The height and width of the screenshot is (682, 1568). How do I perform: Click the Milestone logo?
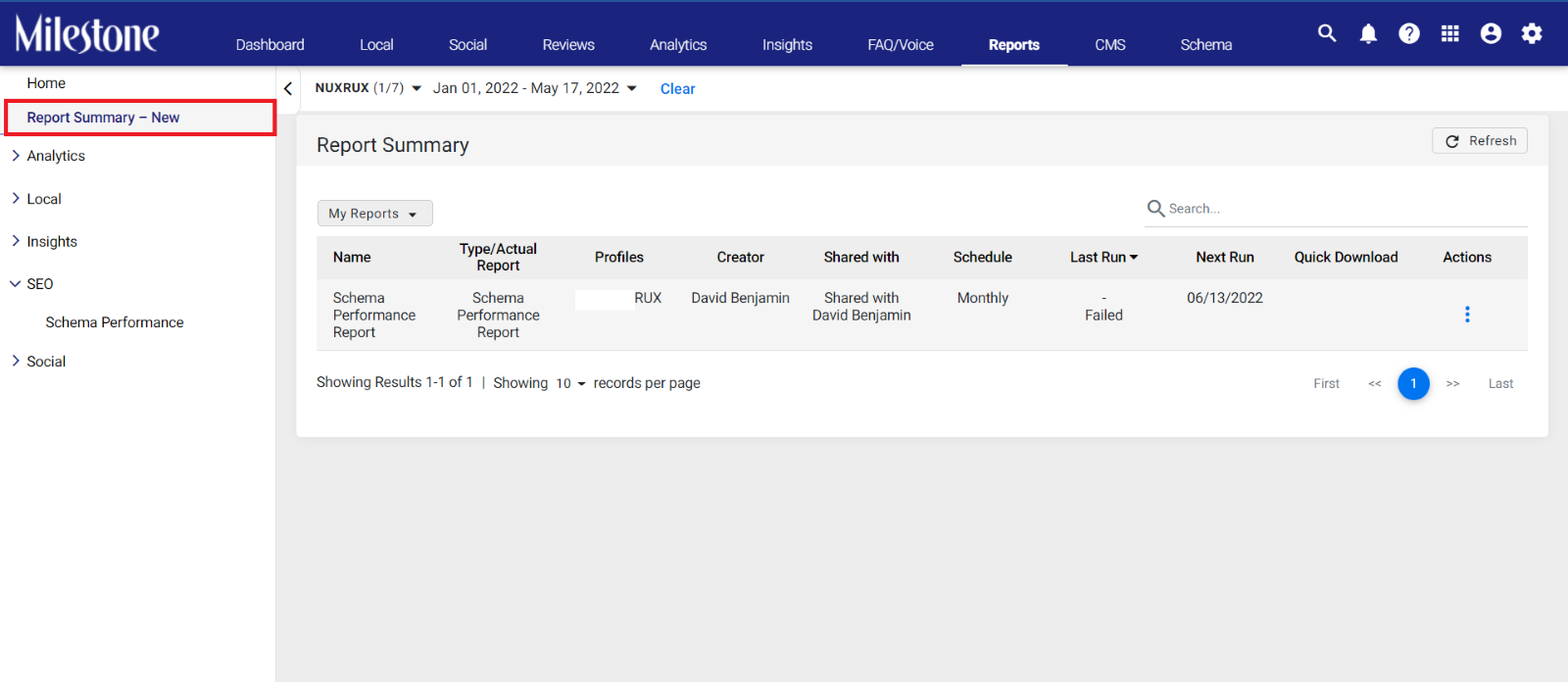87,33
